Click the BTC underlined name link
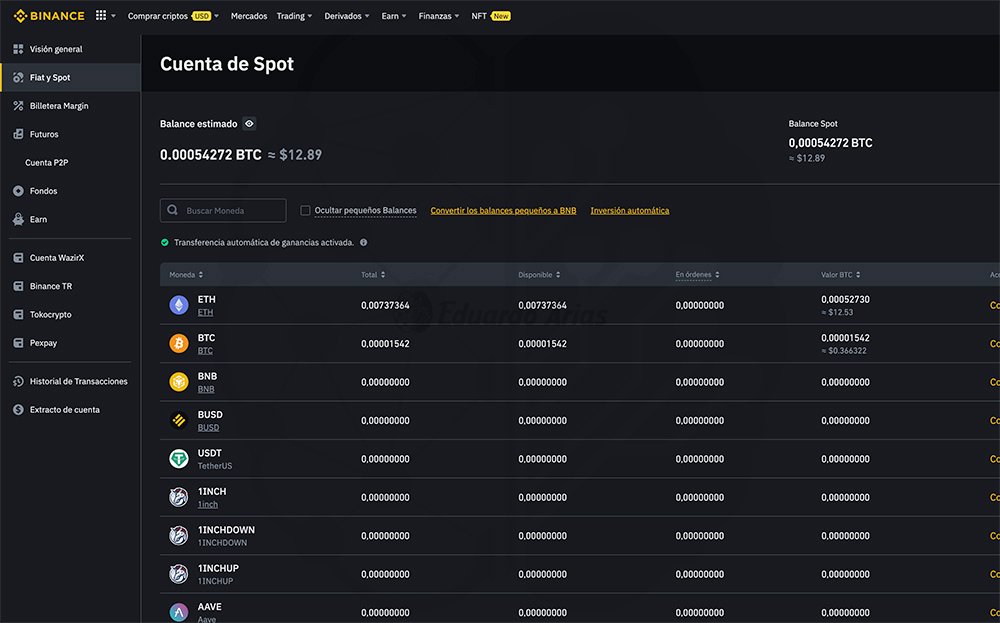1000x623 pixels. 205,351
